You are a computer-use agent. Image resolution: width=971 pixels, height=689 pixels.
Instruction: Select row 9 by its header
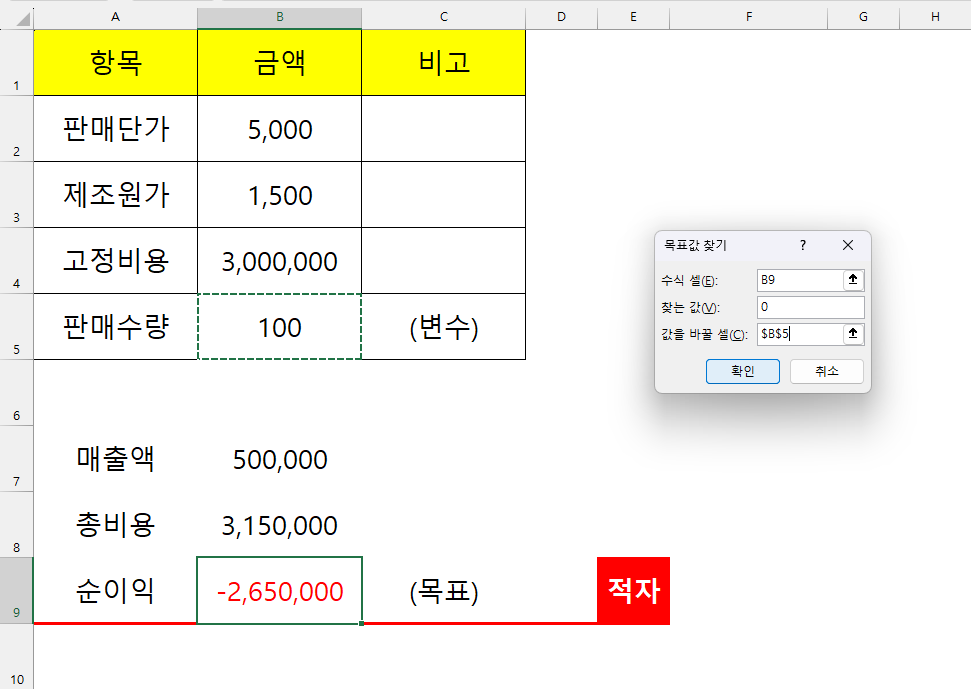tap(16, 591)
